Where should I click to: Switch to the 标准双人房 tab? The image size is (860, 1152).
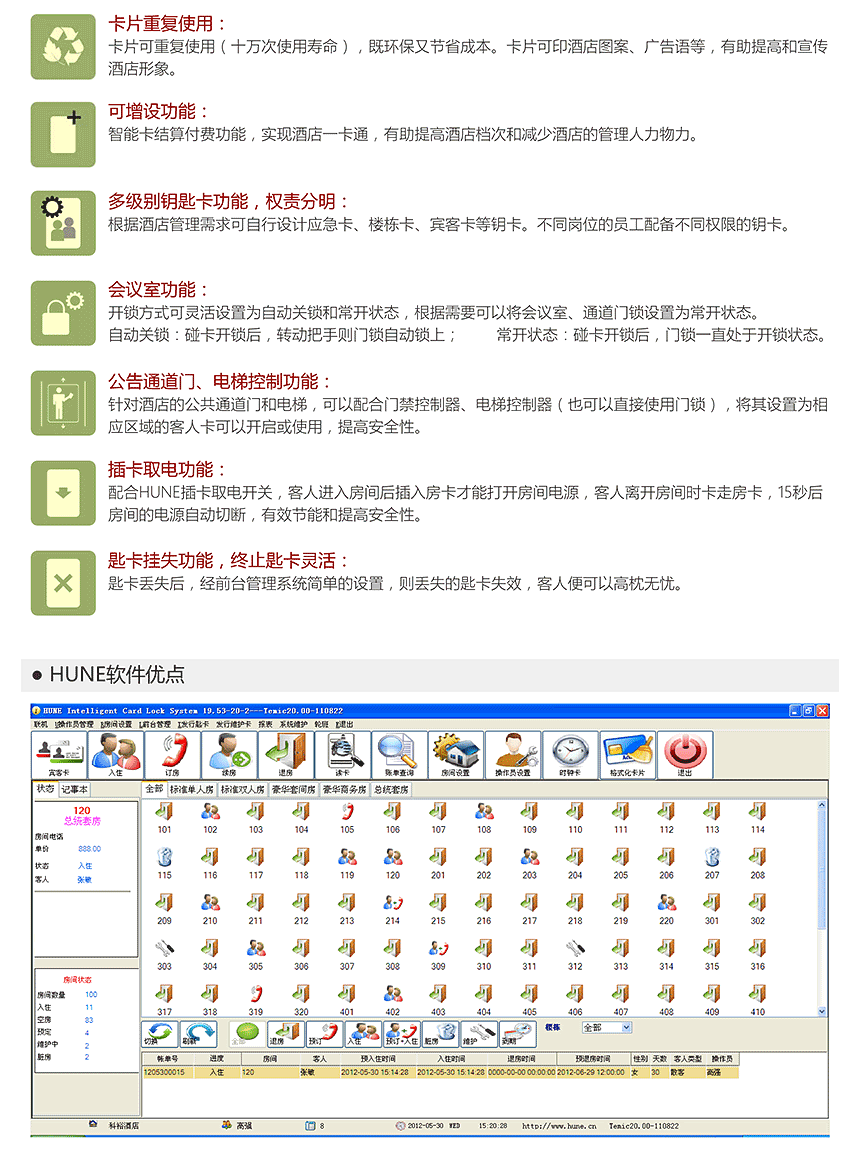click(x=242, y=790)
